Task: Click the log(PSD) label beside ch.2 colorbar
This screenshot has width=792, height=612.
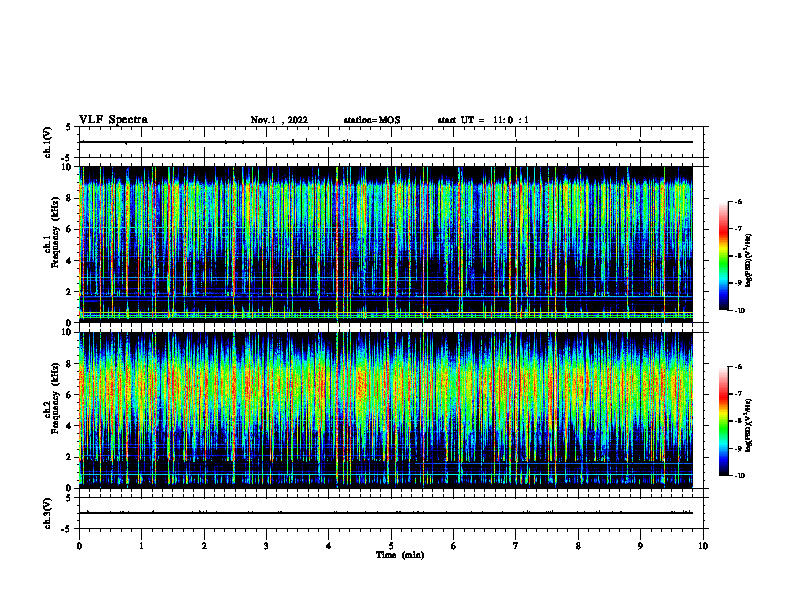Action: [749, 425]
